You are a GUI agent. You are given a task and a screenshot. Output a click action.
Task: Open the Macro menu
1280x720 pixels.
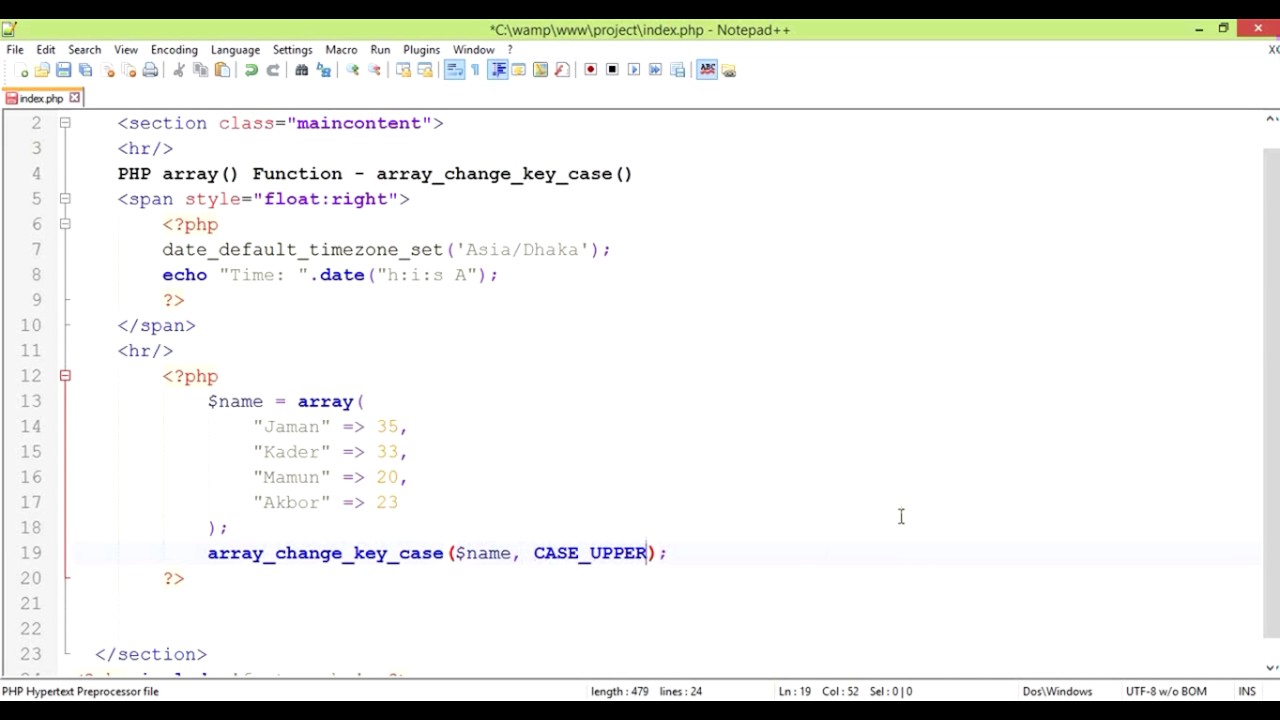pos(341,49)
